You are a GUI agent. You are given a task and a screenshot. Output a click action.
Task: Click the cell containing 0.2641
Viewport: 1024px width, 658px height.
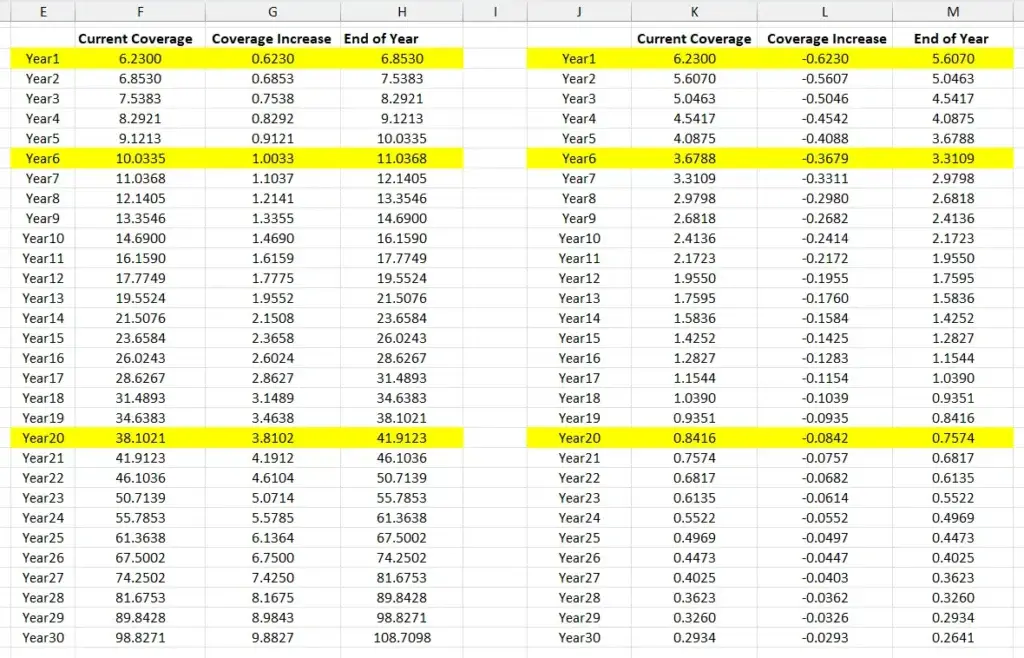952,638
